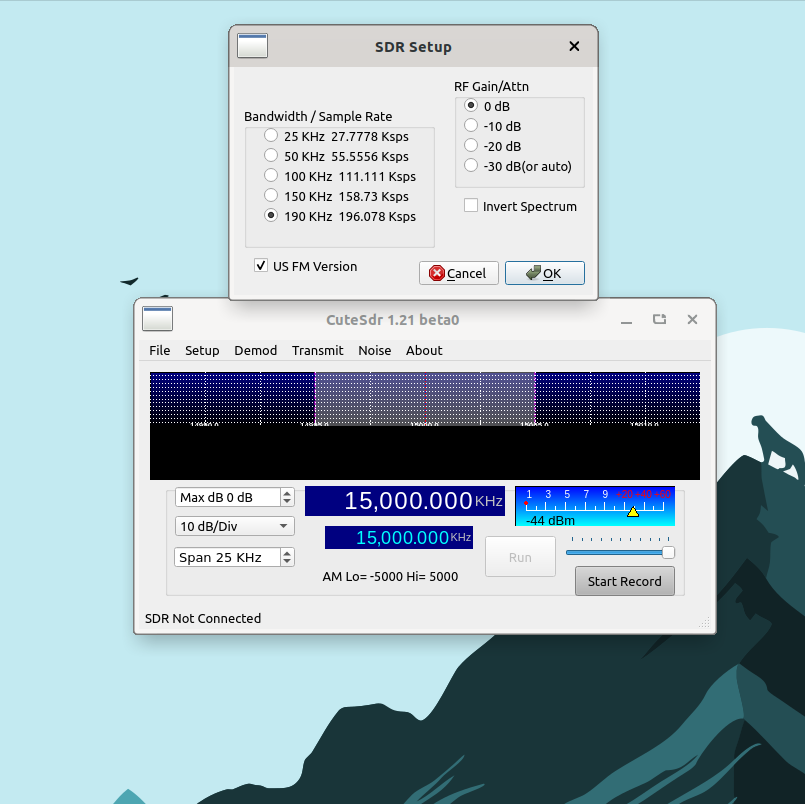
Task: Open the Demod menu
Action: click(x=255, y=350)
